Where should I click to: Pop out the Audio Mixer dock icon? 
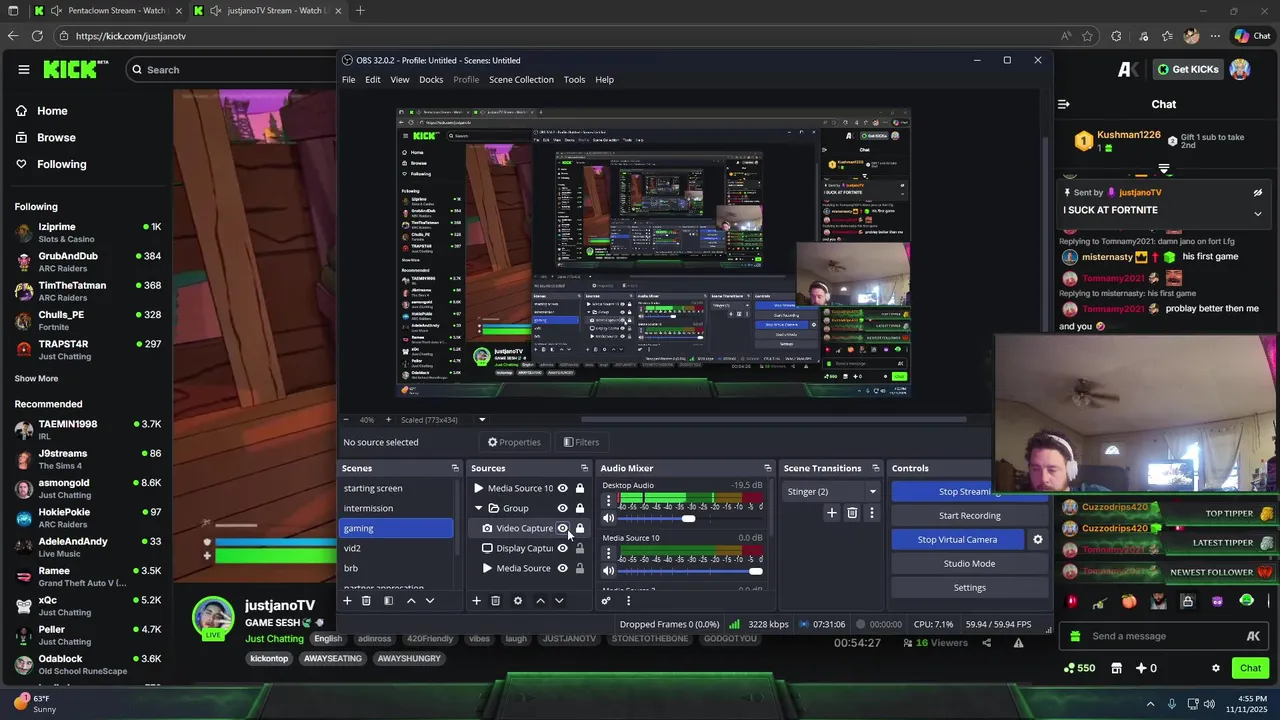point(768,468)
